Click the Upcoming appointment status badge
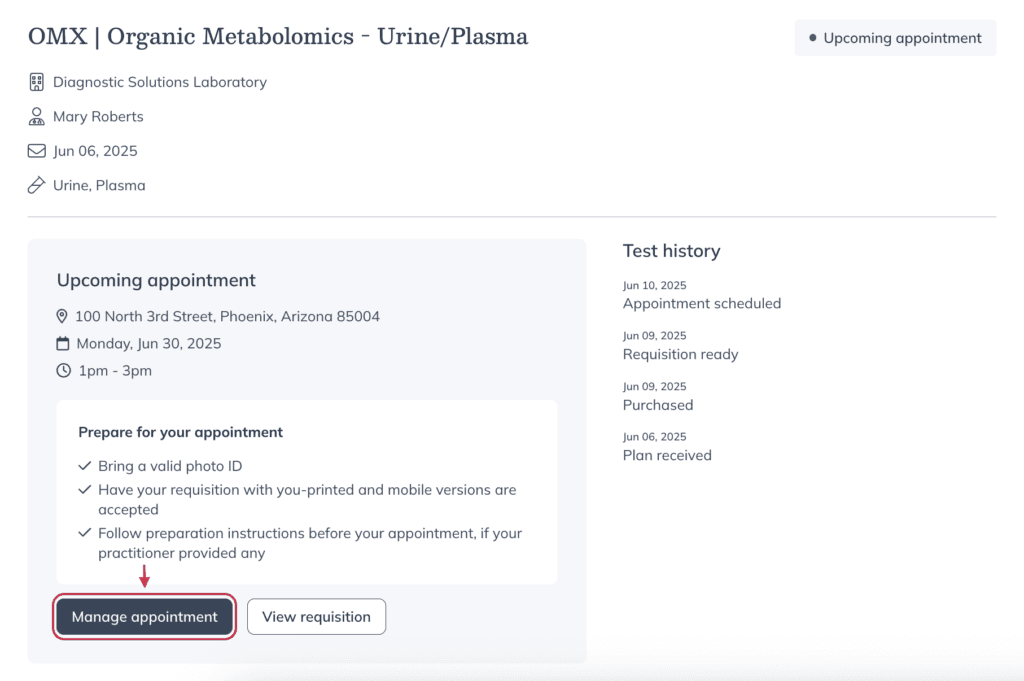The width and height of the screenshot is (1024, 681). [x=895, y=38]
